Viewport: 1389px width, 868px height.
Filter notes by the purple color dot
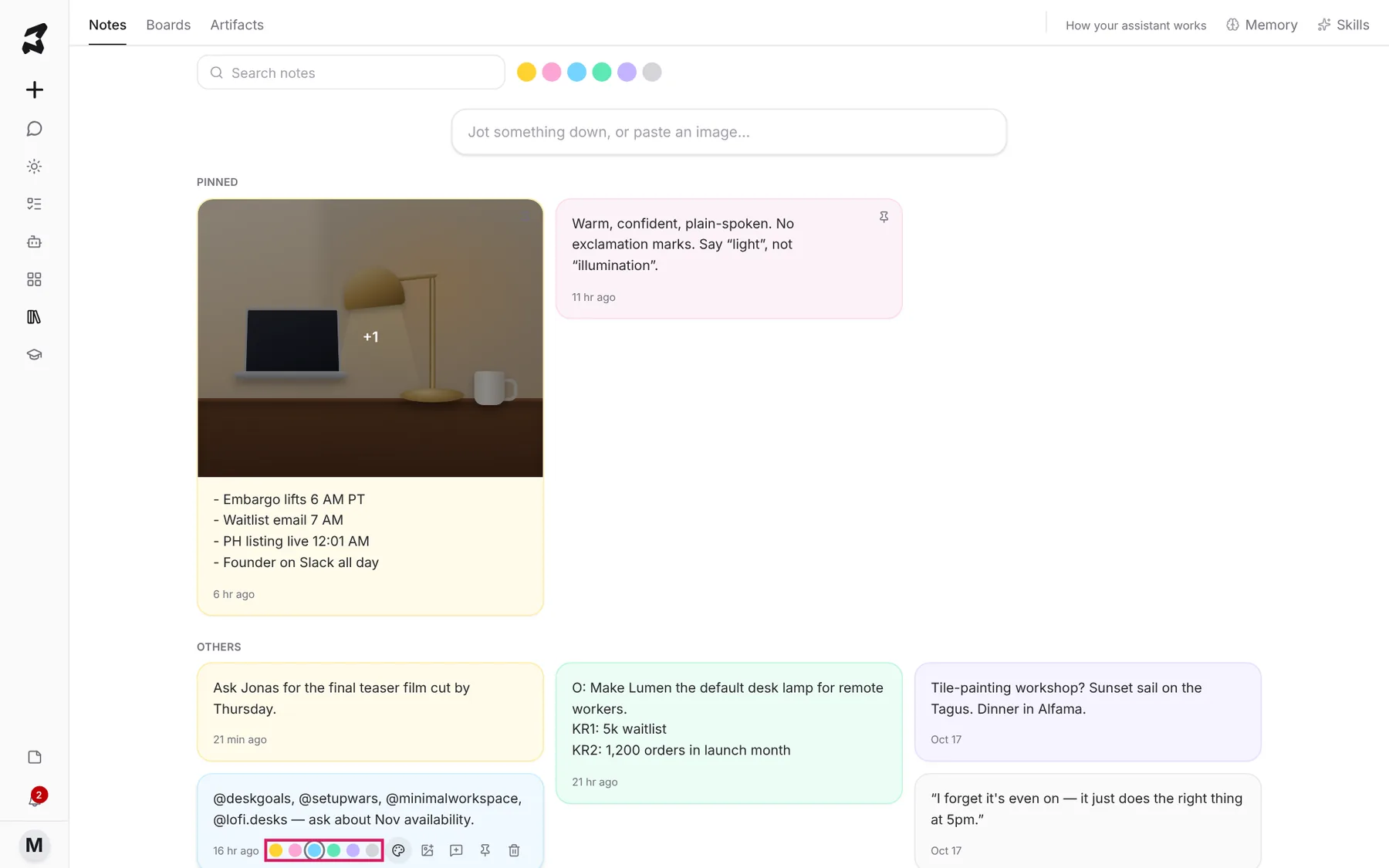tap(627, 73)
